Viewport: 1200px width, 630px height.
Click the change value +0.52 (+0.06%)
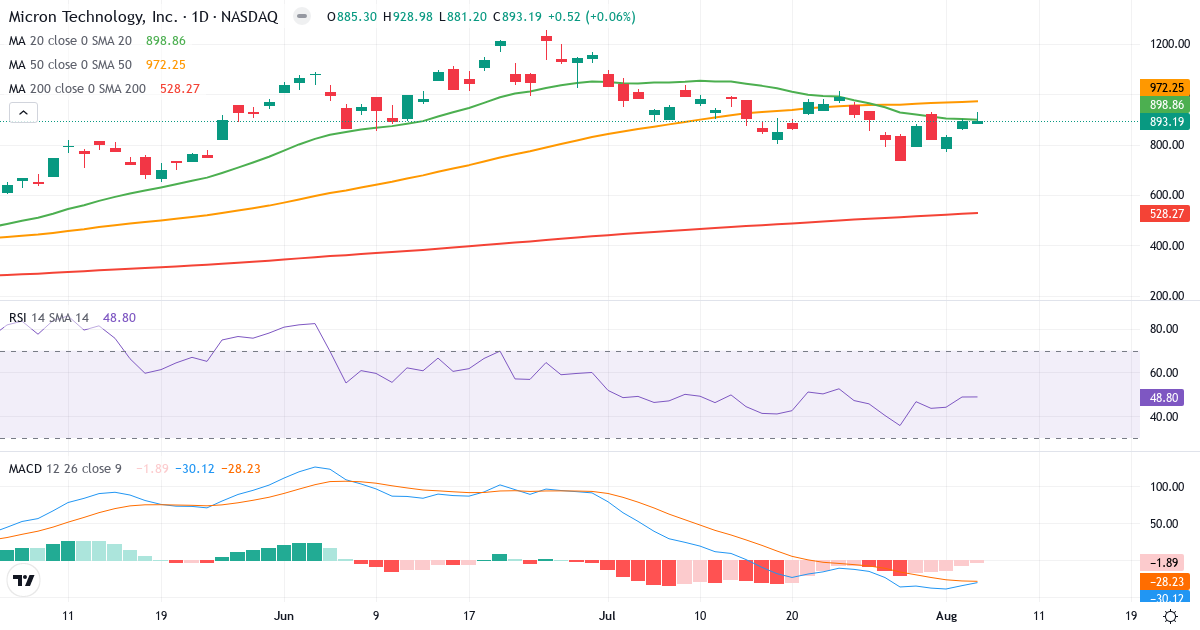pyautogui.click(x=592, y=17)
